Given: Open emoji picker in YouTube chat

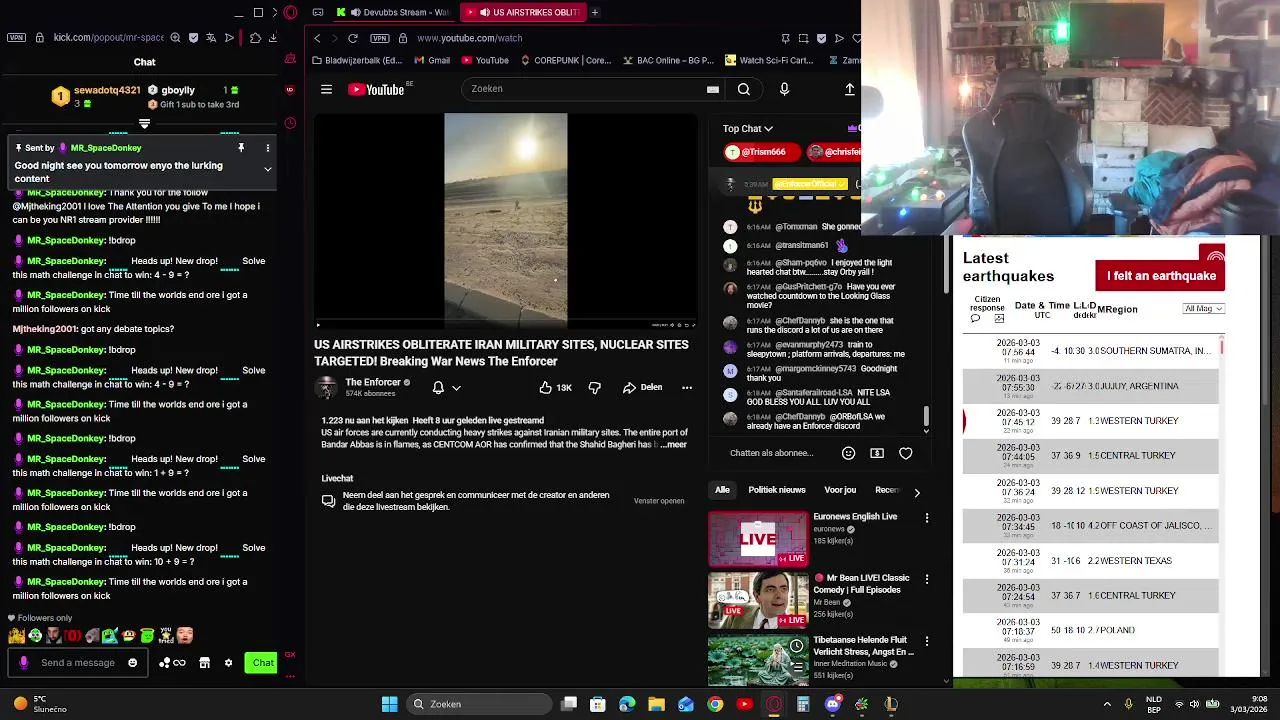Looking at the screenshot, I should 848,453.
